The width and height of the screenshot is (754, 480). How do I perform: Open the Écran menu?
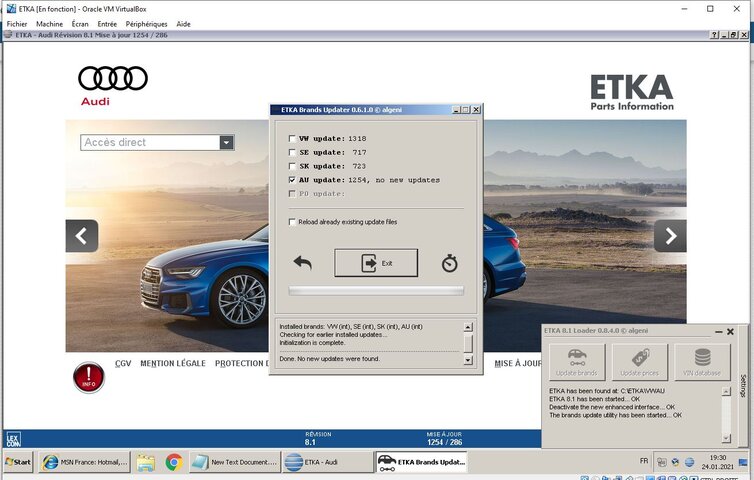80,24
